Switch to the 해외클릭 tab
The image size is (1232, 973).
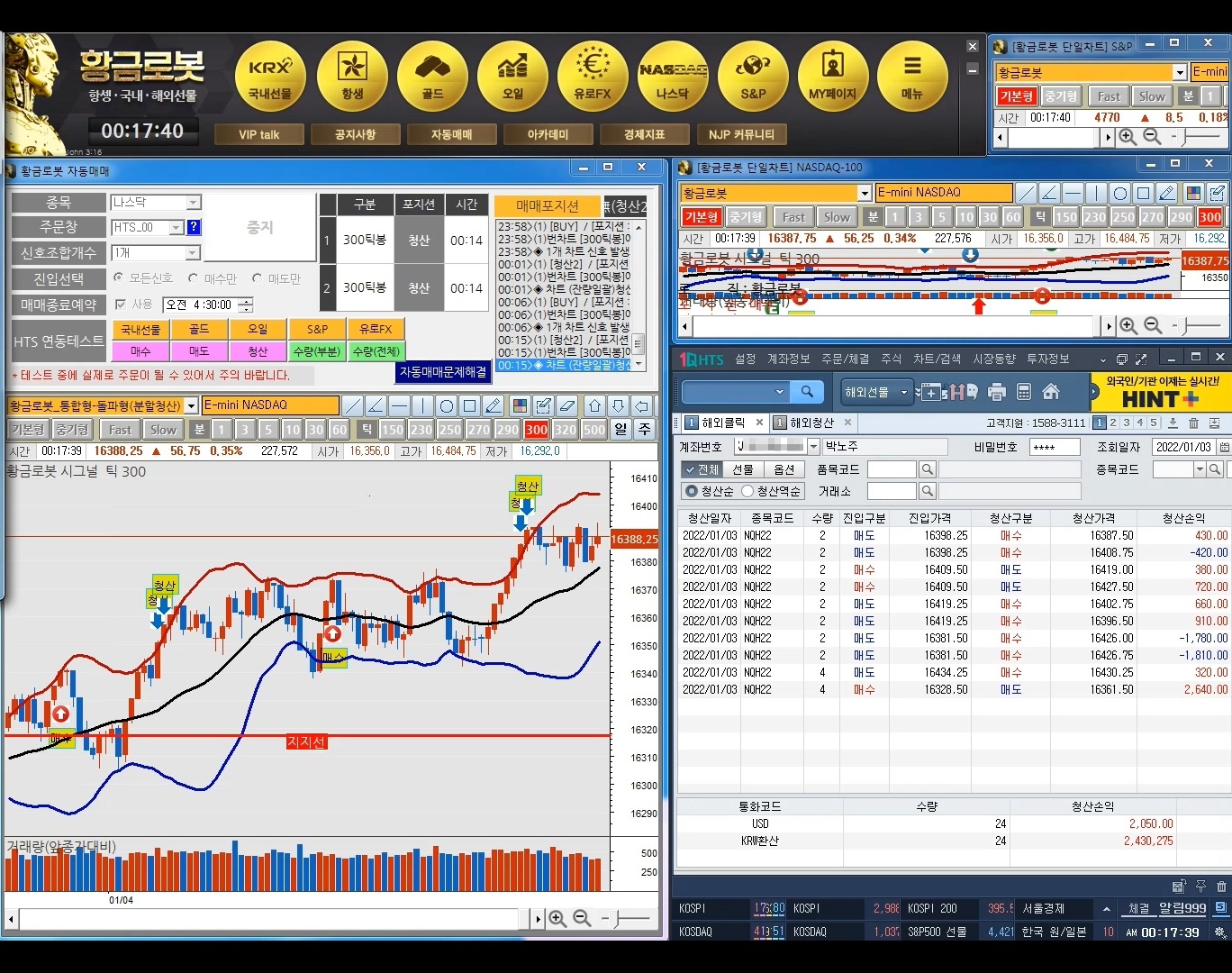(723, 423)
